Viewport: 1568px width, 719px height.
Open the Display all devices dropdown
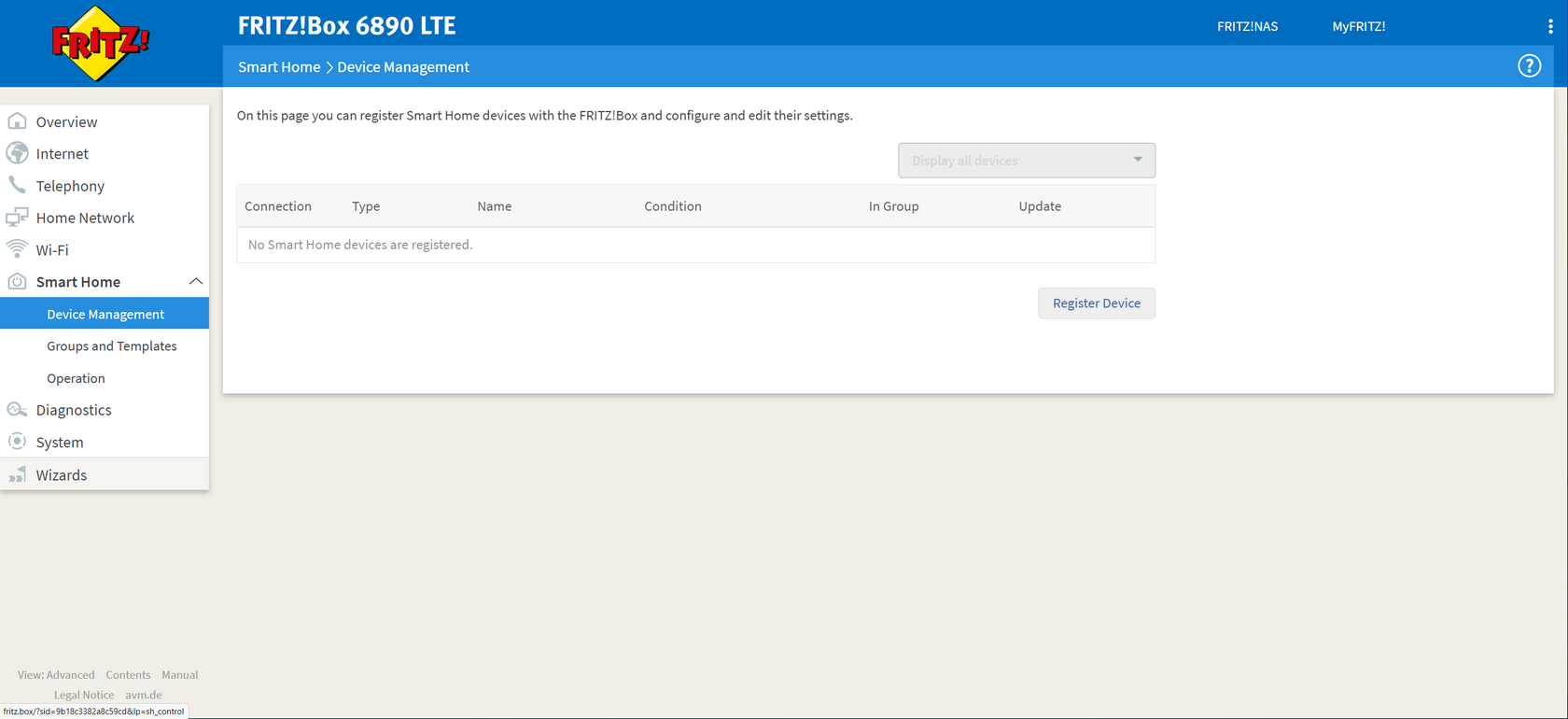click(1027, 161)
